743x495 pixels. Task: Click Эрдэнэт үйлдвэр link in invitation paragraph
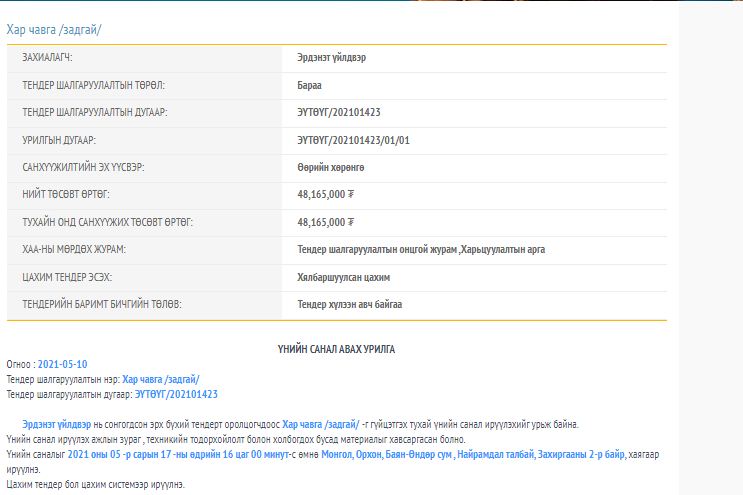[56, 424]
